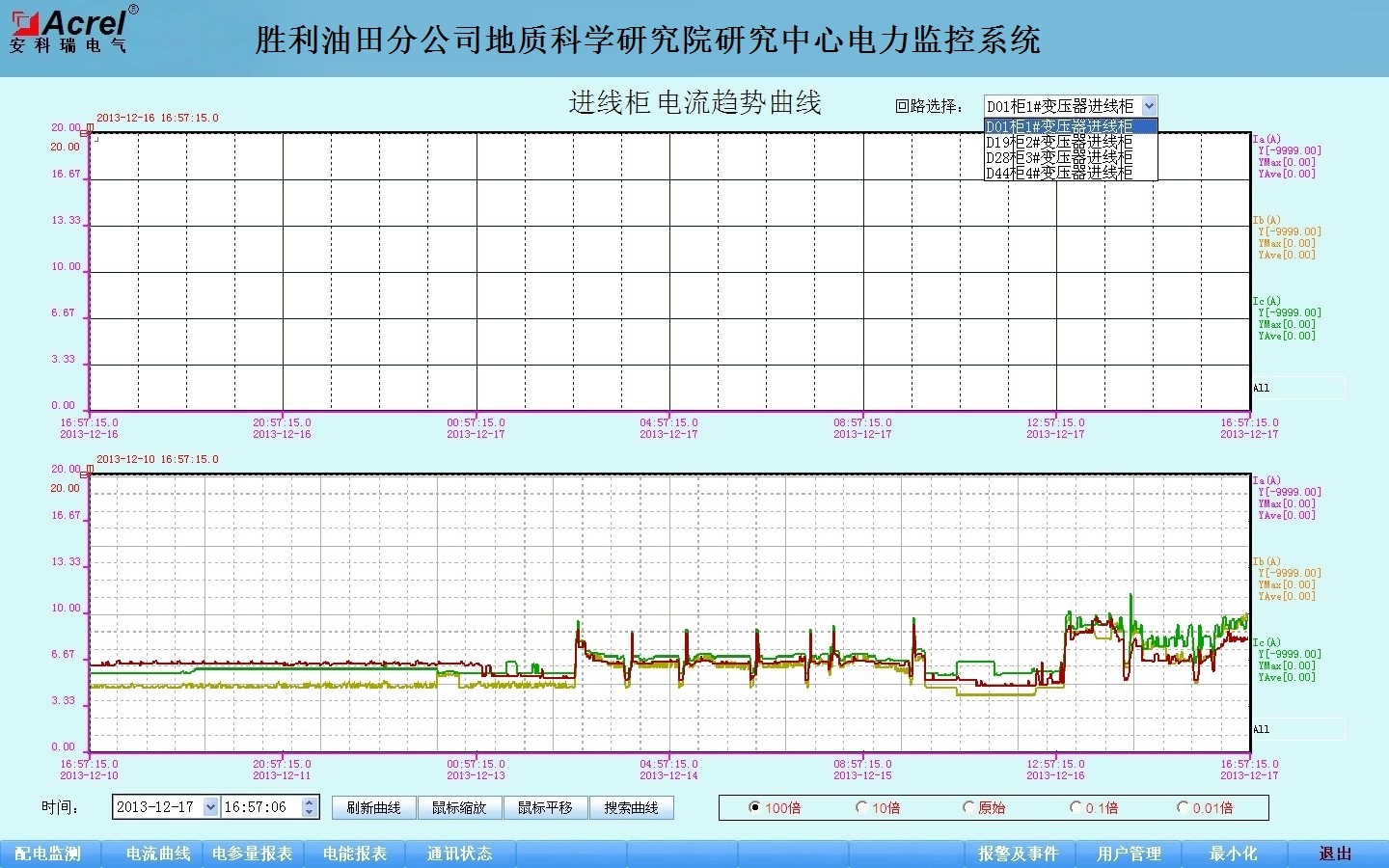Enable the 0.01倍 scale option
The width and height of the screenshot is (1389, 868).
click(x=1183, y=807)
